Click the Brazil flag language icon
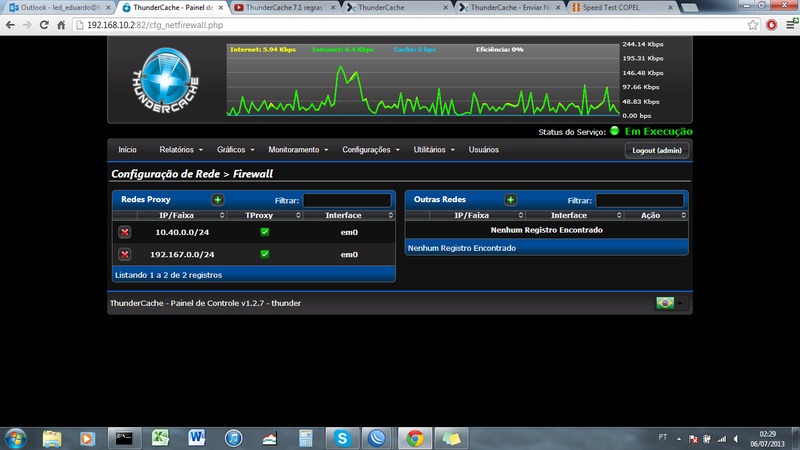The image size is (800, 450). pyautogui.click(x=665, y=303)
